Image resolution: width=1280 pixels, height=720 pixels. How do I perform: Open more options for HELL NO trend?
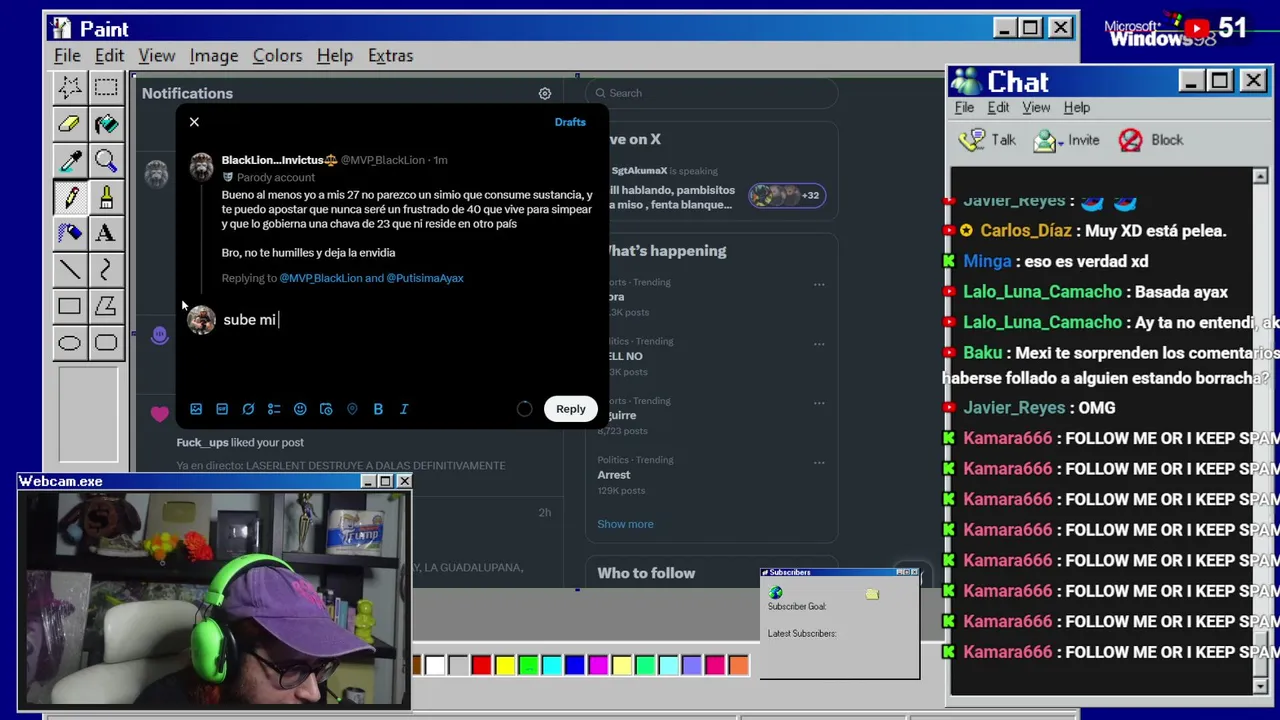819,344
